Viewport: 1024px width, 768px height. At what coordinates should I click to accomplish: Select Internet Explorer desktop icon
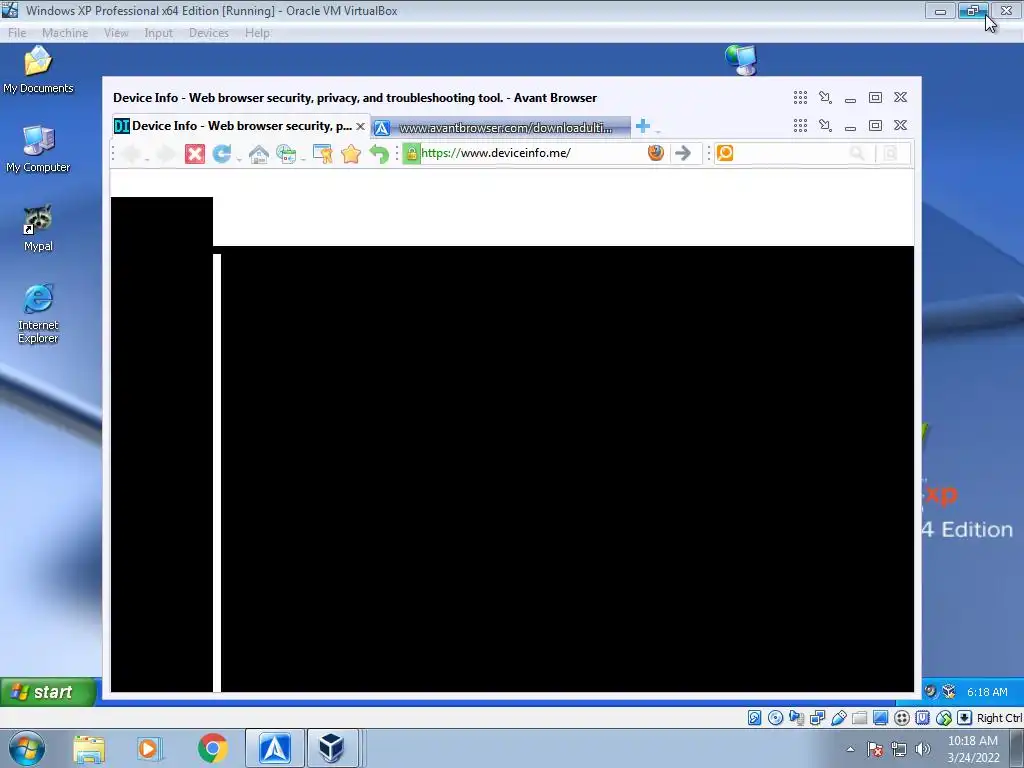(x=38, y=313)
